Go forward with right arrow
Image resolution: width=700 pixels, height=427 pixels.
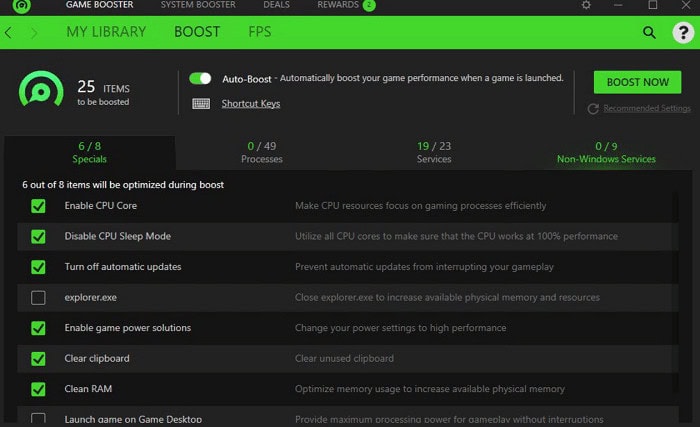pyautogui.click(x=34, y=32)
